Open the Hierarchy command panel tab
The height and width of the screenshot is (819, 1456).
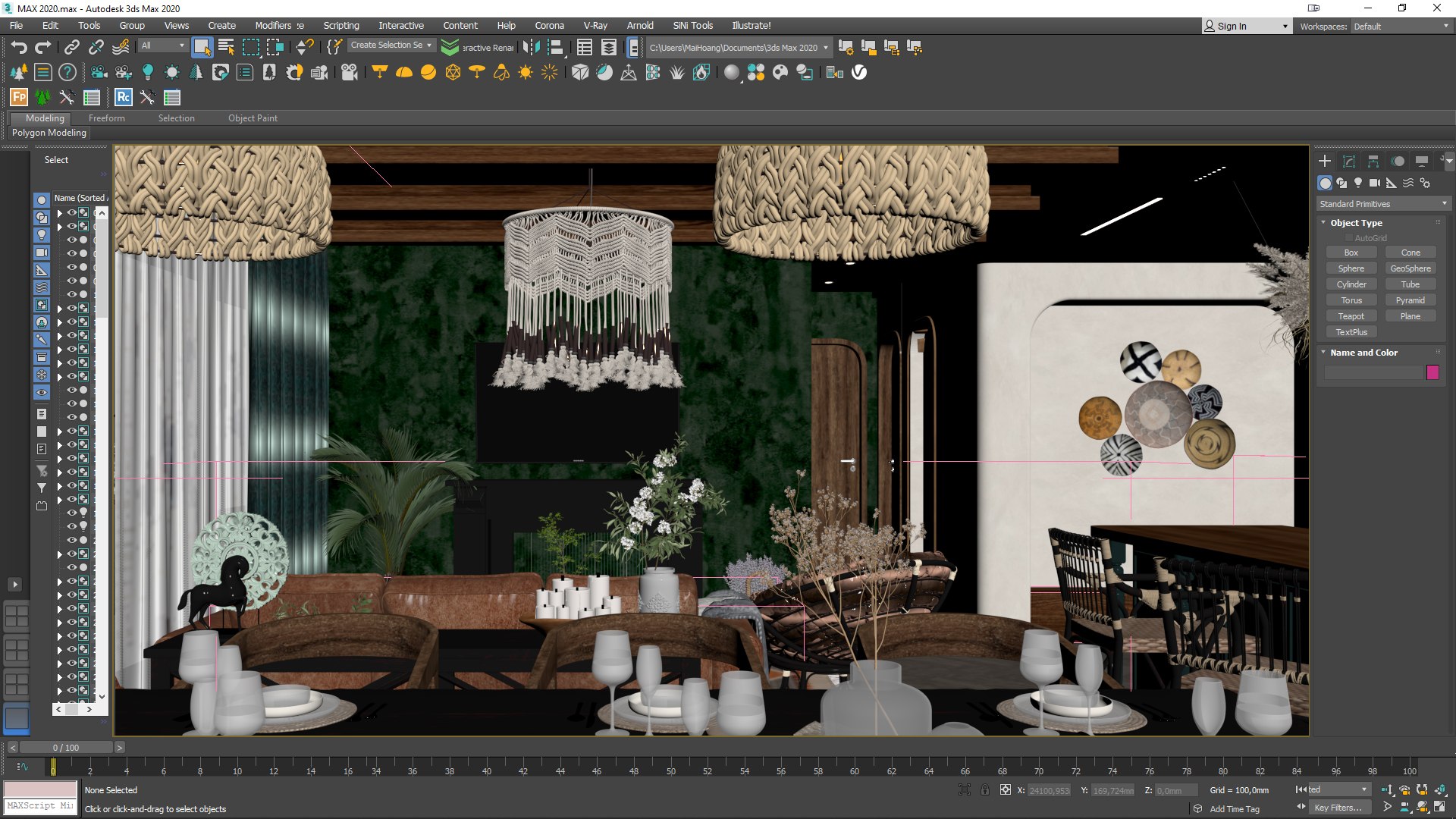tap(1373, 162)
